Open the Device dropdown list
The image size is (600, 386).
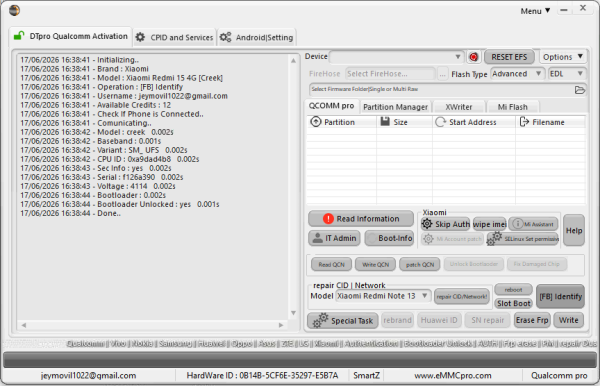pyautogui.click(x=458, y=57)
